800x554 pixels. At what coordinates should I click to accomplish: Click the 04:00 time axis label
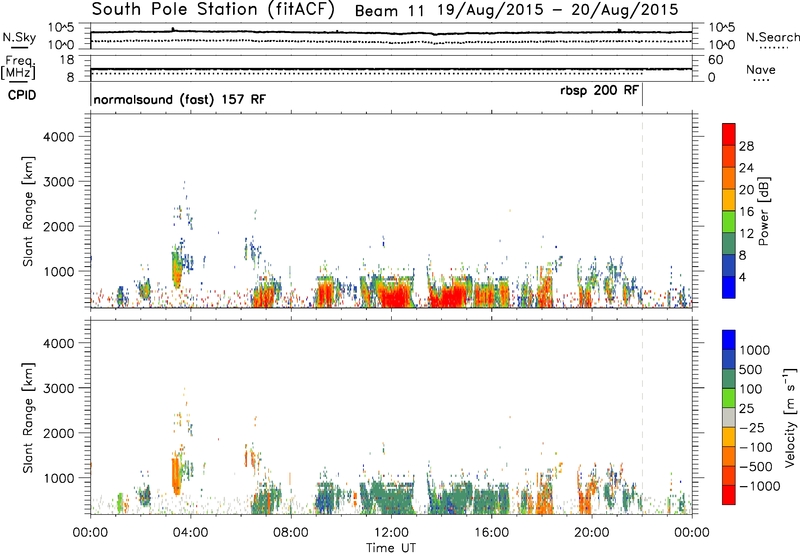[190, 533]
